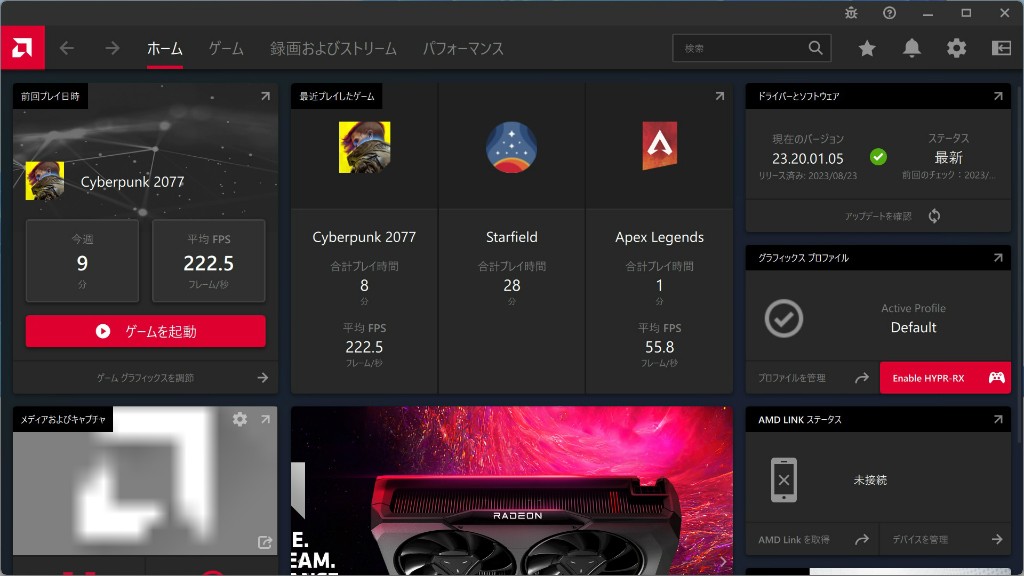Image resolution: width=1024 pixels, height=576 pixels.
Task: Click the AMD logo icon
Action: coord(22,48)
